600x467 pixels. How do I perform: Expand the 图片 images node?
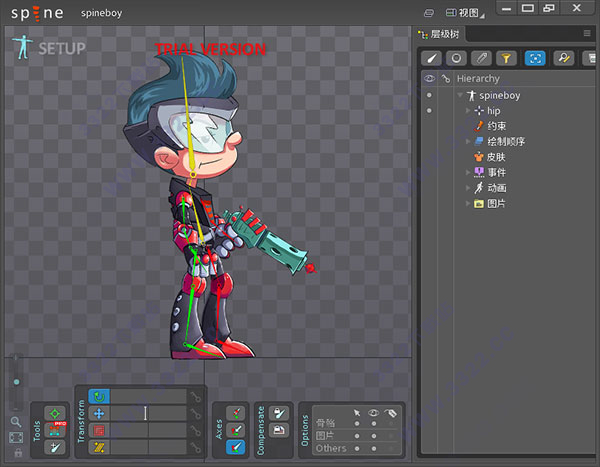tap(469, 203)
